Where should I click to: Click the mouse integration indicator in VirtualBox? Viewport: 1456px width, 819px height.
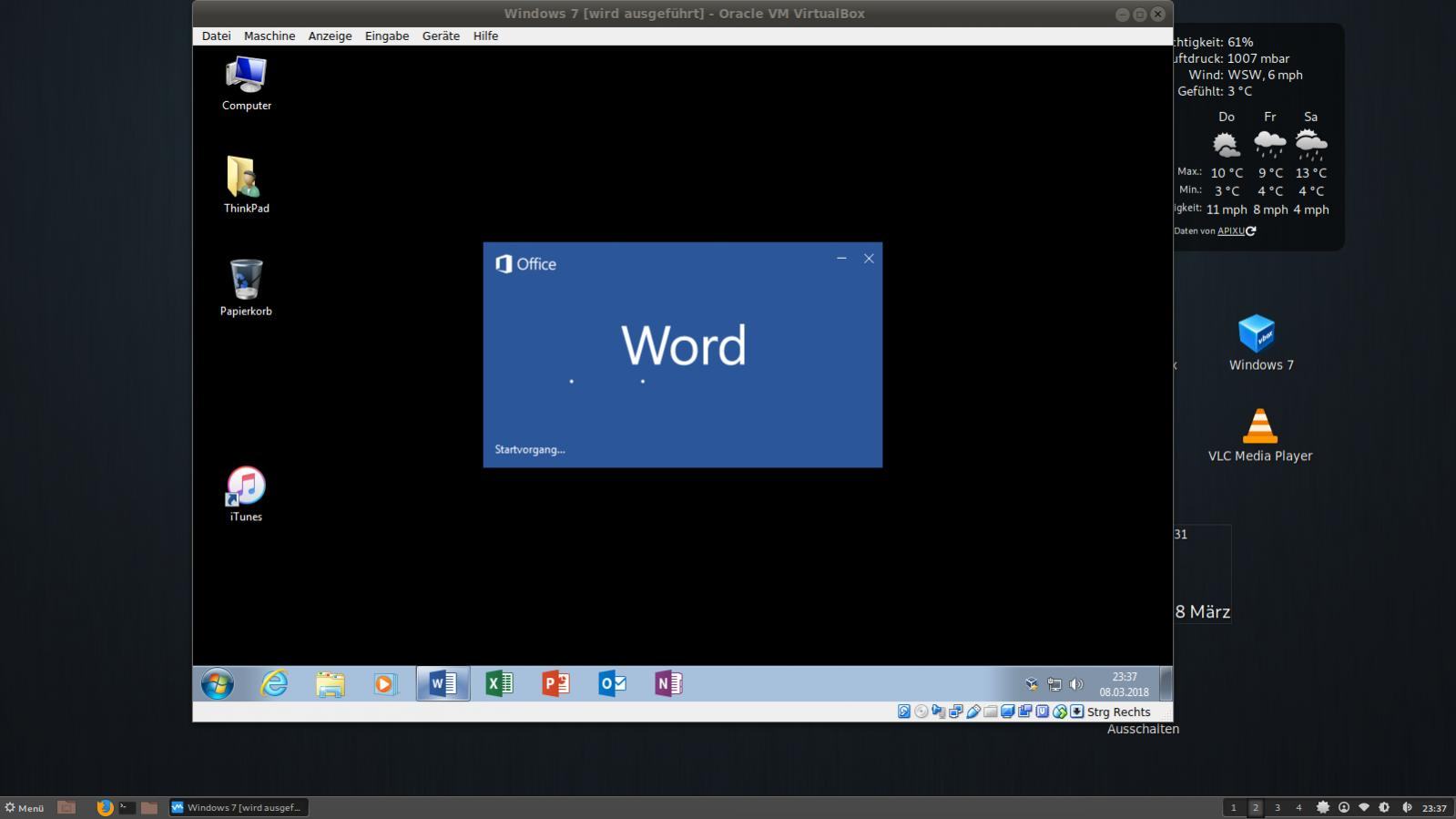[1060, 712]
